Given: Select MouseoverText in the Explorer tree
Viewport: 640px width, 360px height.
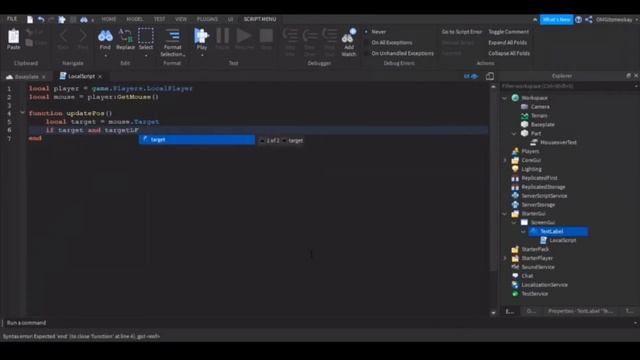Looking at the screenshot, I should pyautogui.click(x=558, y=142).
